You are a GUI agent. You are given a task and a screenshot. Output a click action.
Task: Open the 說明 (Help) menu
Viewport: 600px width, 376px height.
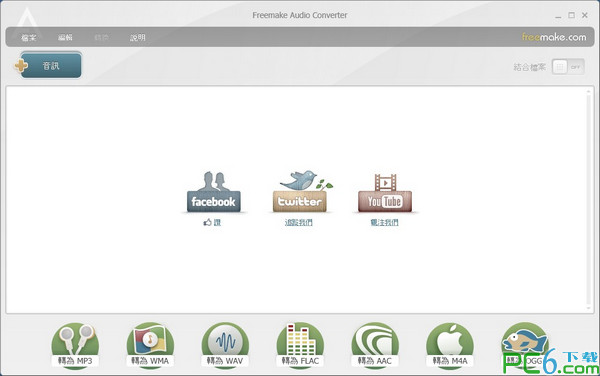click(x=138, y=37)
